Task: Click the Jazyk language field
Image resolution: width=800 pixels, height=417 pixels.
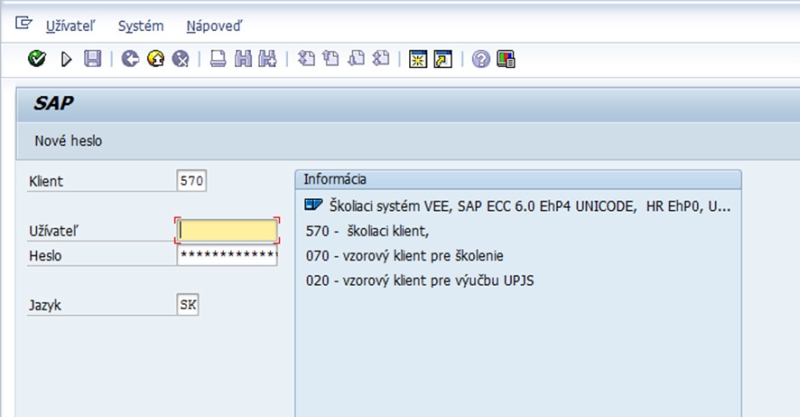Action: tap(188, 305)
